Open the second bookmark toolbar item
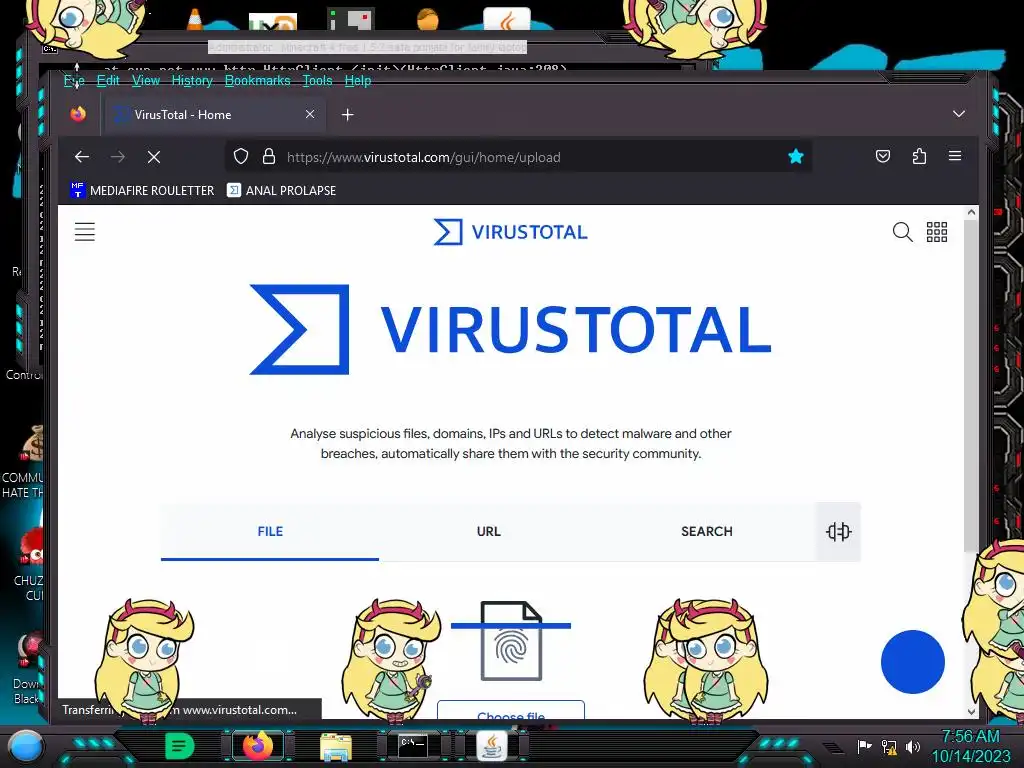 281,191
